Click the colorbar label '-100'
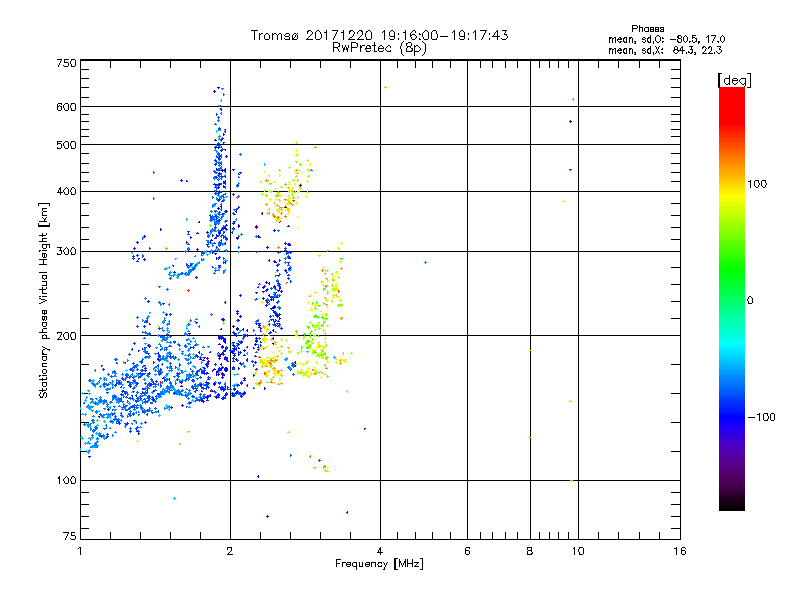Viewport: 800px width, 600px height. [x=761, y=417]
